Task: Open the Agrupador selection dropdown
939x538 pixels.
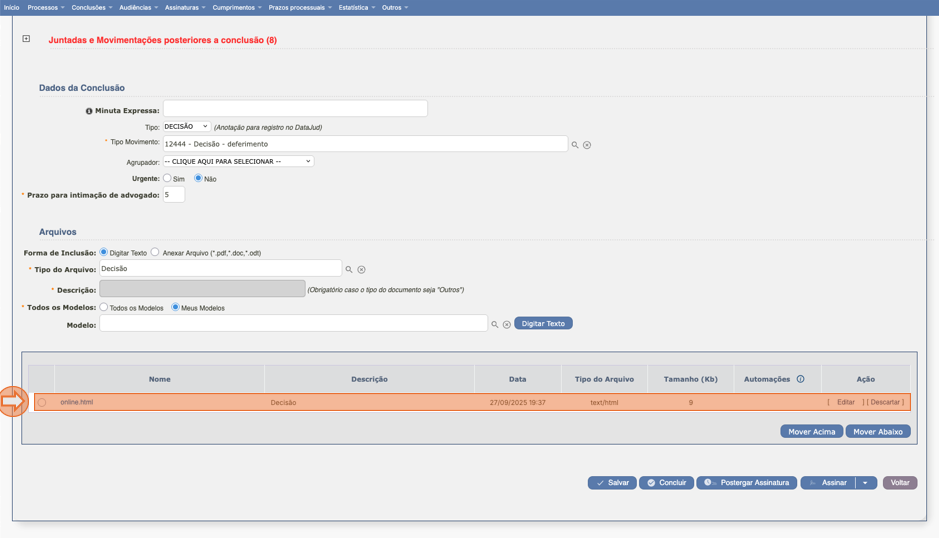Action: point(238,161)
